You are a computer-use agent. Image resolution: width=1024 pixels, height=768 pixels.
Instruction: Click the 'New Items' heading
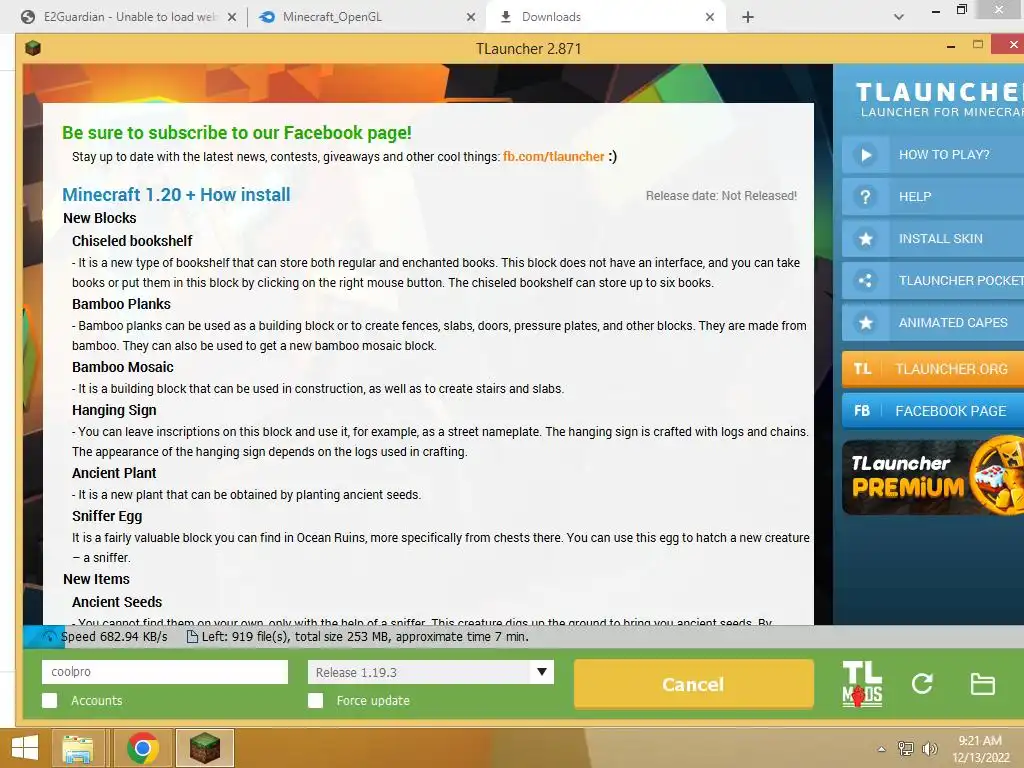pos(96,579)
